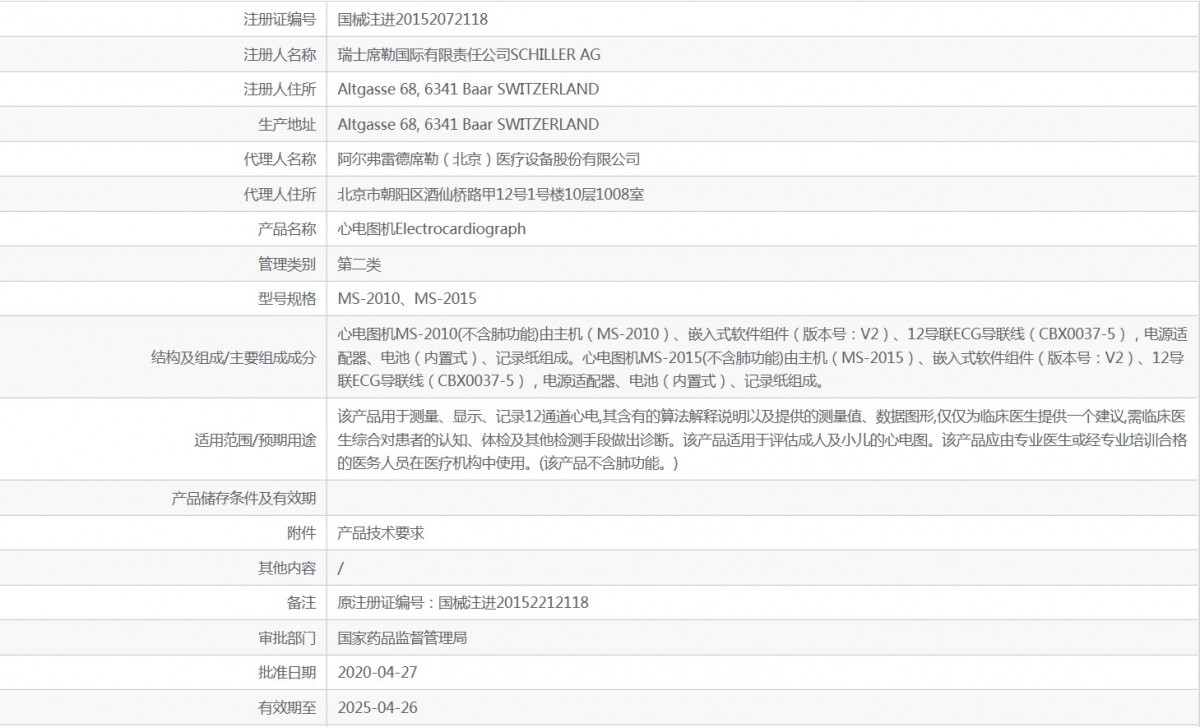The width and height of the screenshot is (1200, 727).
Task: Click the 代理人名称 label
Action: point(280,159)
